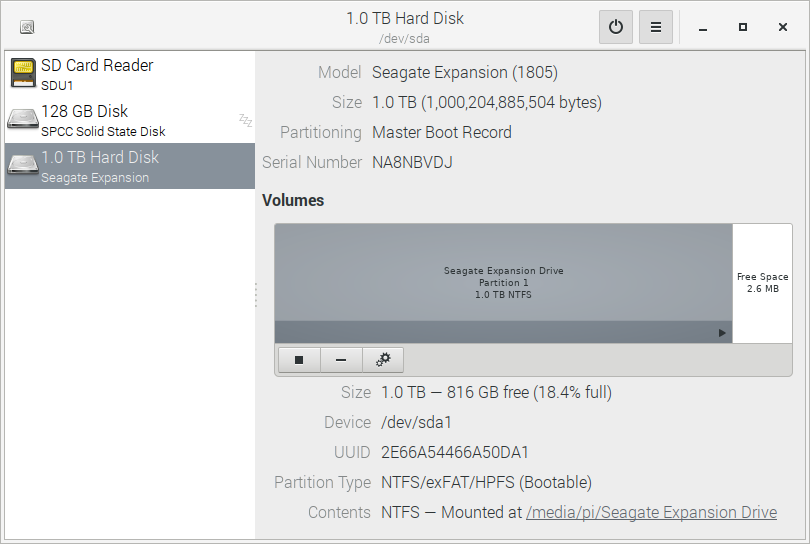810x544 pixels.
Task: Click the sleeping zzz standby indicator
Action: (245, 120)
